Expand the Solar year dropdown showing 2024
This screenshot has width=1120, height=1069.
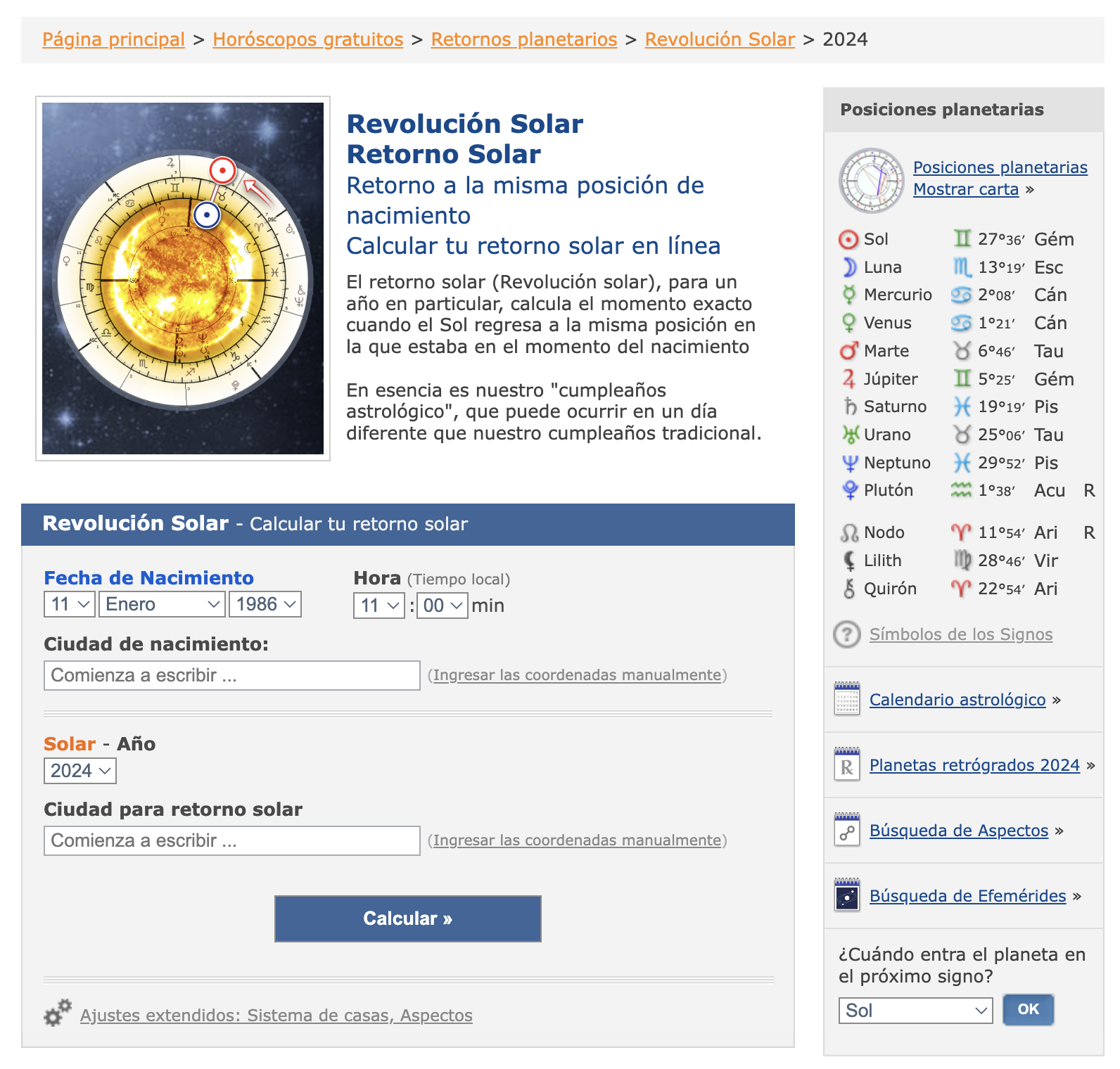[x=80, y=771]
